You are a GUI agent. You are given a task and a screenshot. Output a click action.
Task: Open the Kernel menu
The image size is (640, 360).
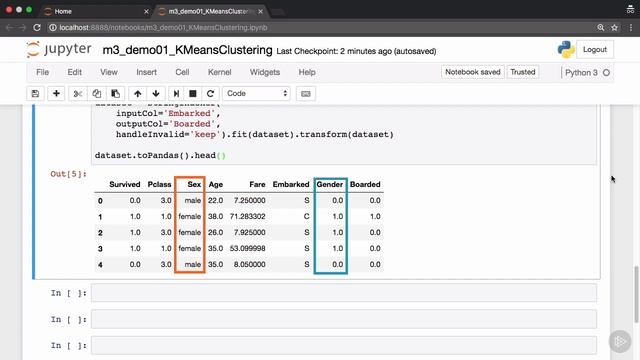tap(220, 72)
